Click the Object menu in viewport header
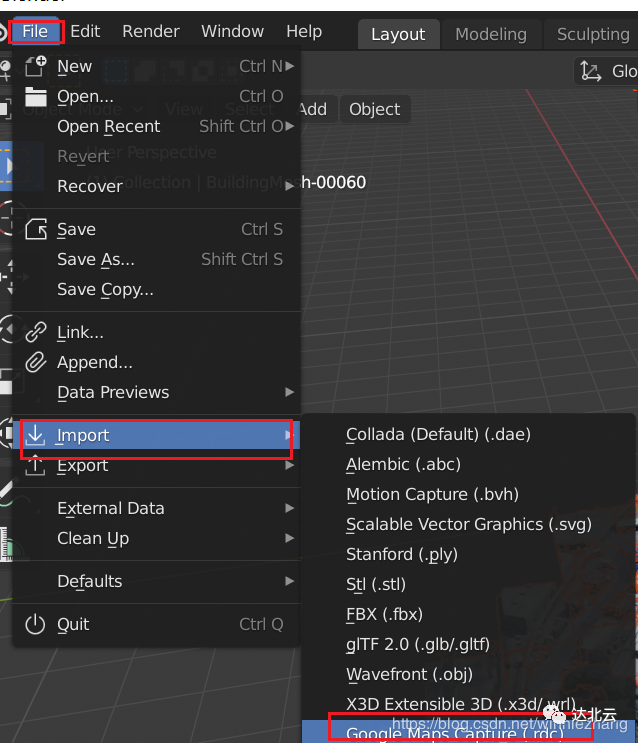 tap(374, 109)
